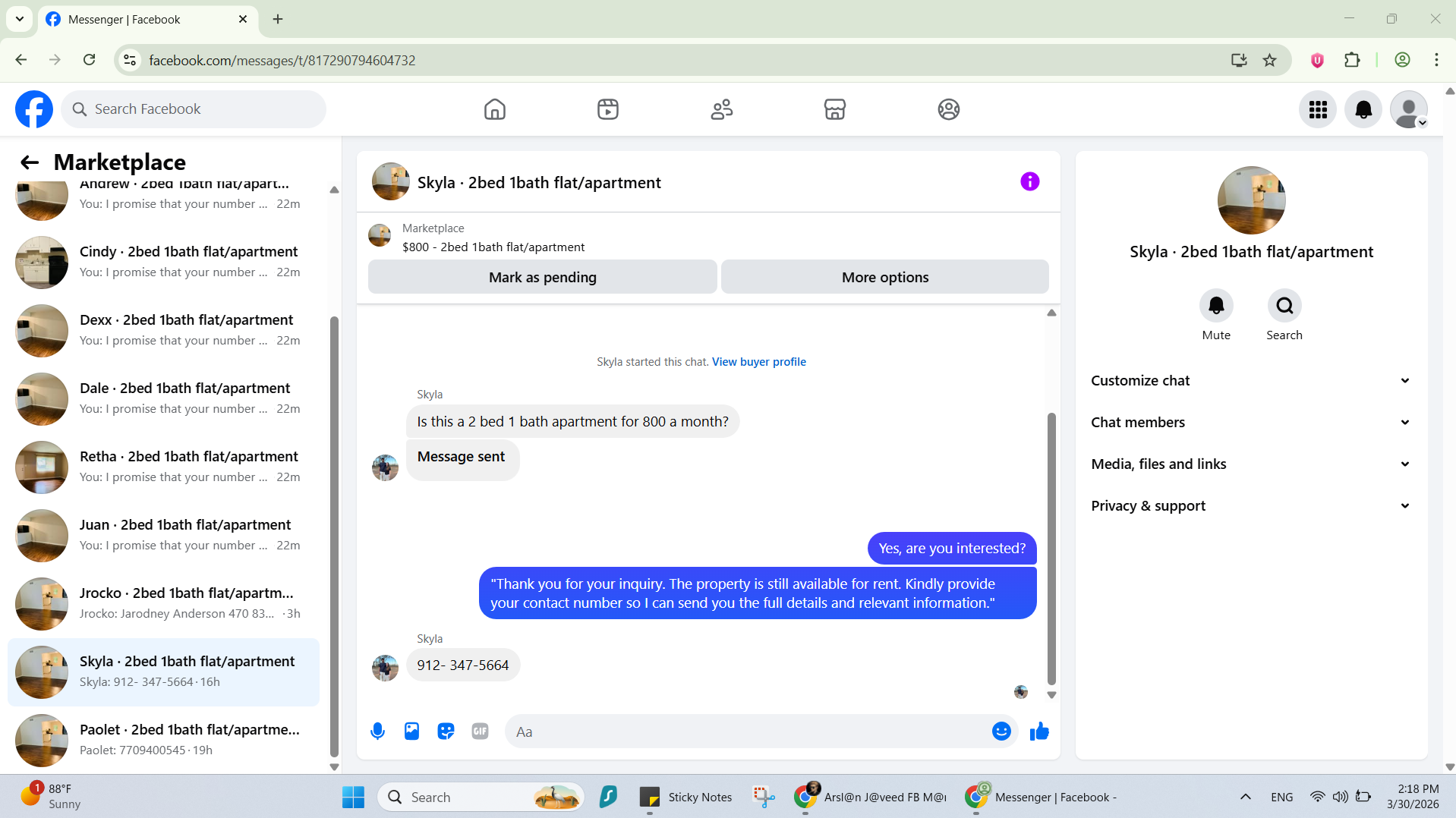Open Facebook notifications bell
The image size is (1456, 818).
[1363, 109]
